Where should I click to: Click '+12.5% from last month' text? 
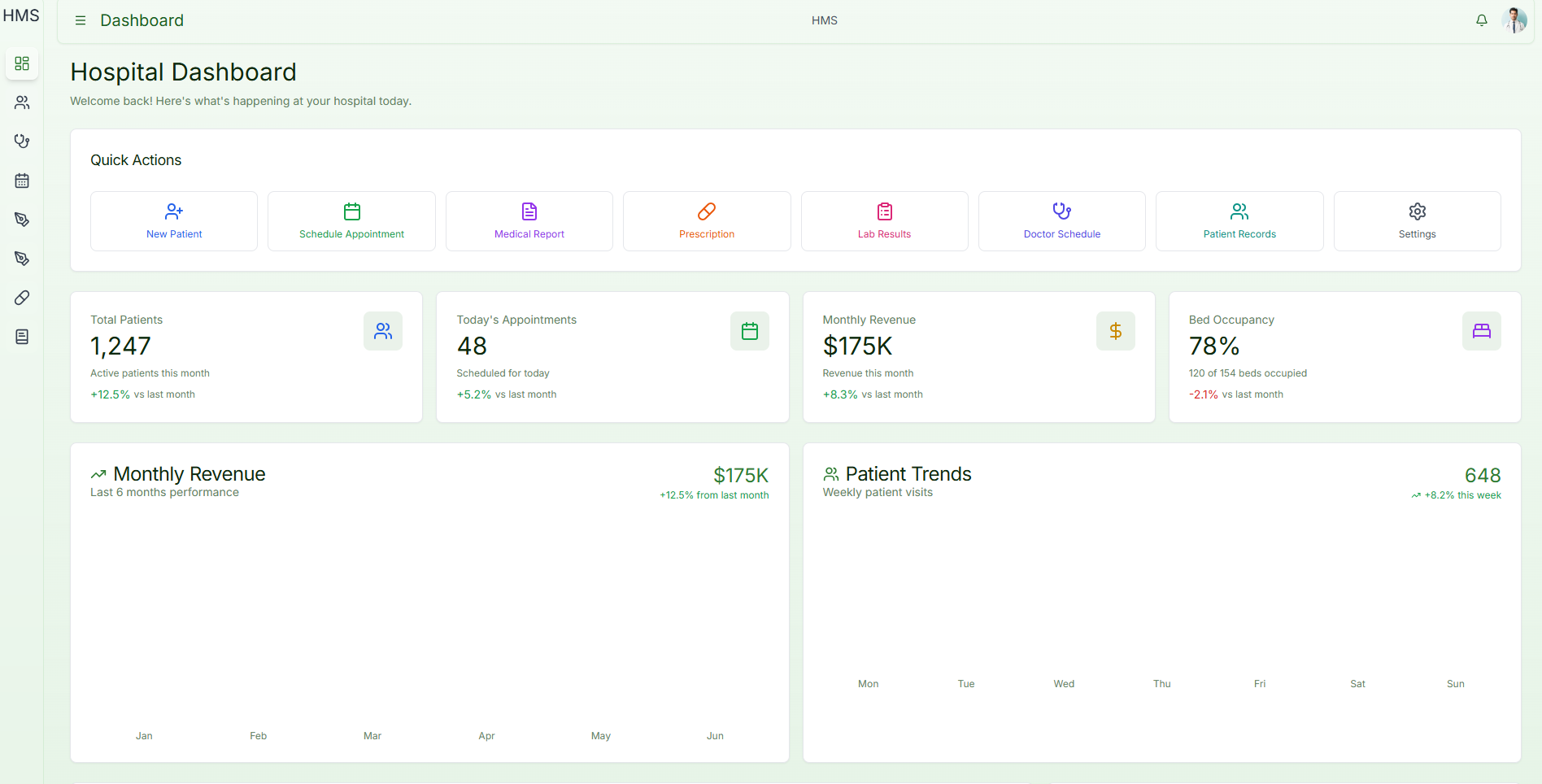coord(714,495)
